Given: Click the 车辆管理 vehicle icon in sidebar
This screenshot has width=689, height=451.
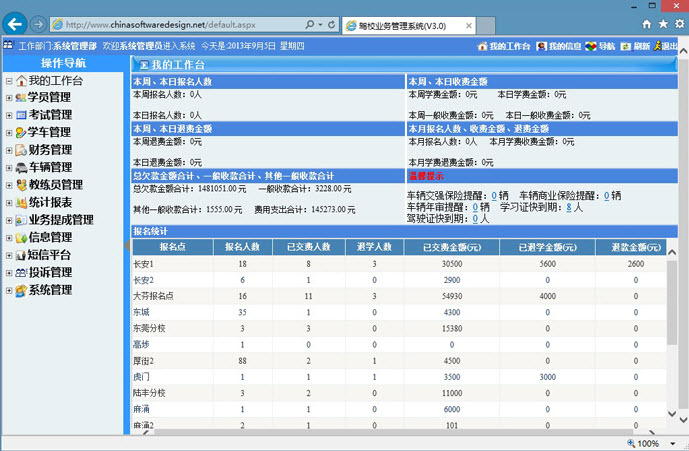Looking at the screenshot, I should pyautogui.click(x=21, y=168).
